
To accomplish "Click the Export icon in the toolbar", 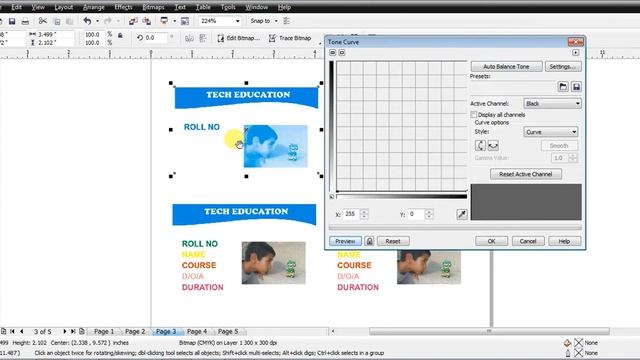I will click(147, 21).
